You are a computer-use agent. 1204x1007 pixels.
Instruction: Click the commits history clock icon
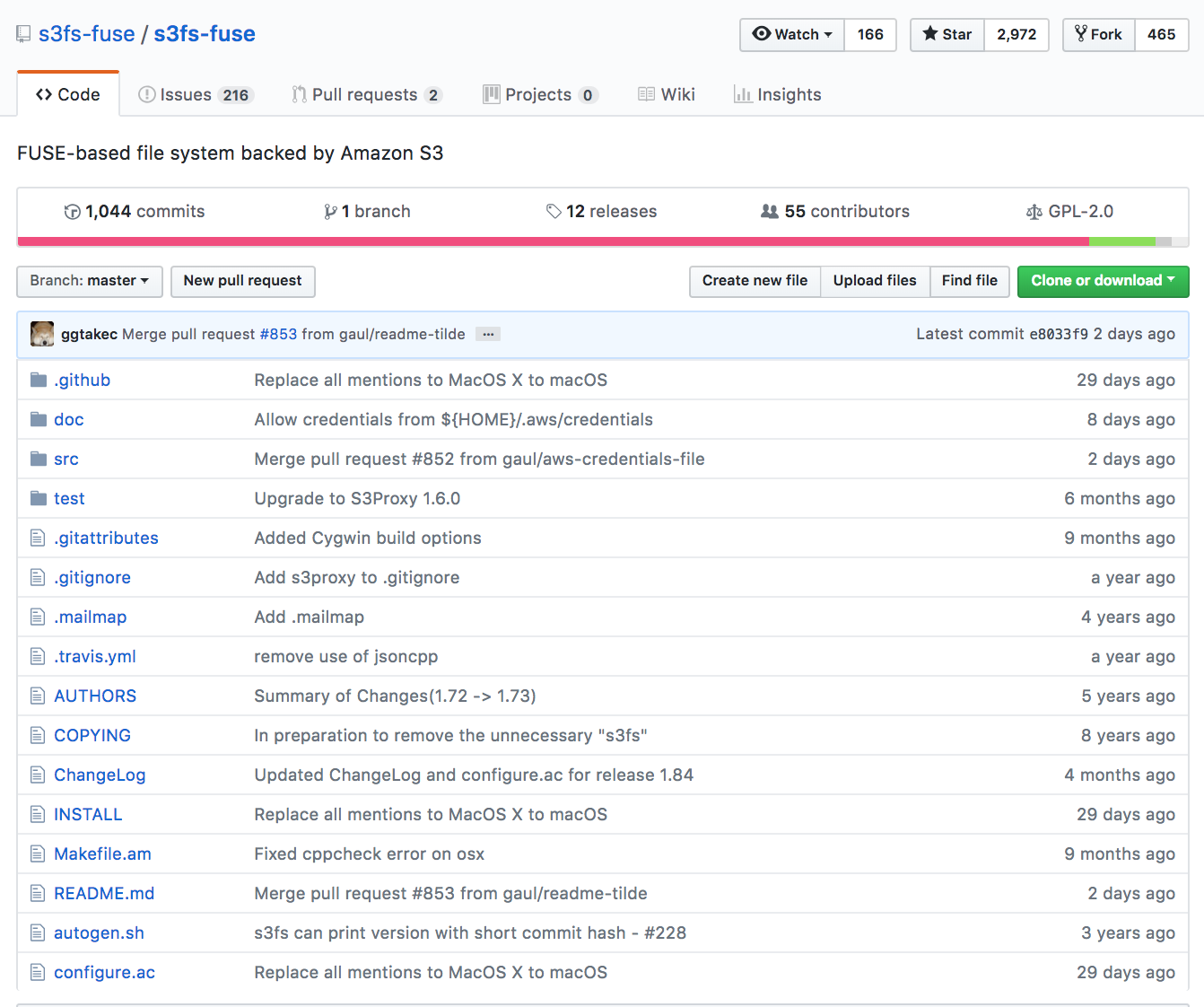point(72,212)
